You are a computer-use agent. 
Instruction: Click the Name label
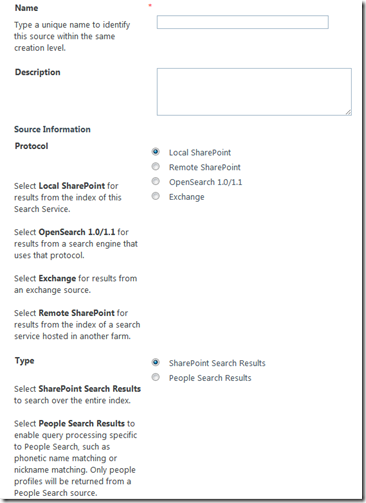(26, 8)
